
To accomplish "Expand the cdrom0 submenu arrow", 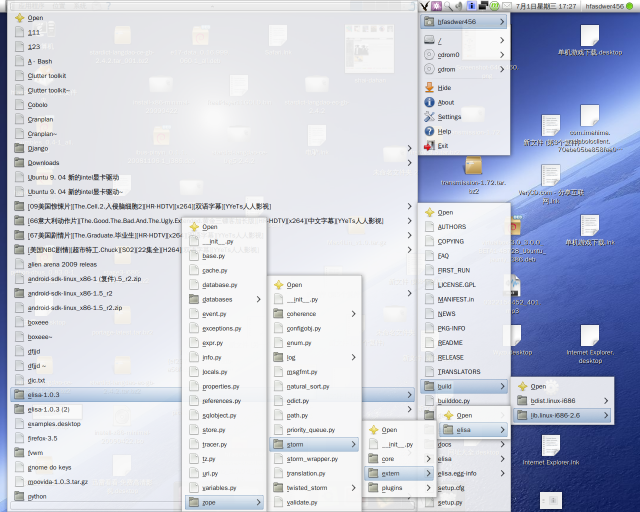I will [502, 55].
